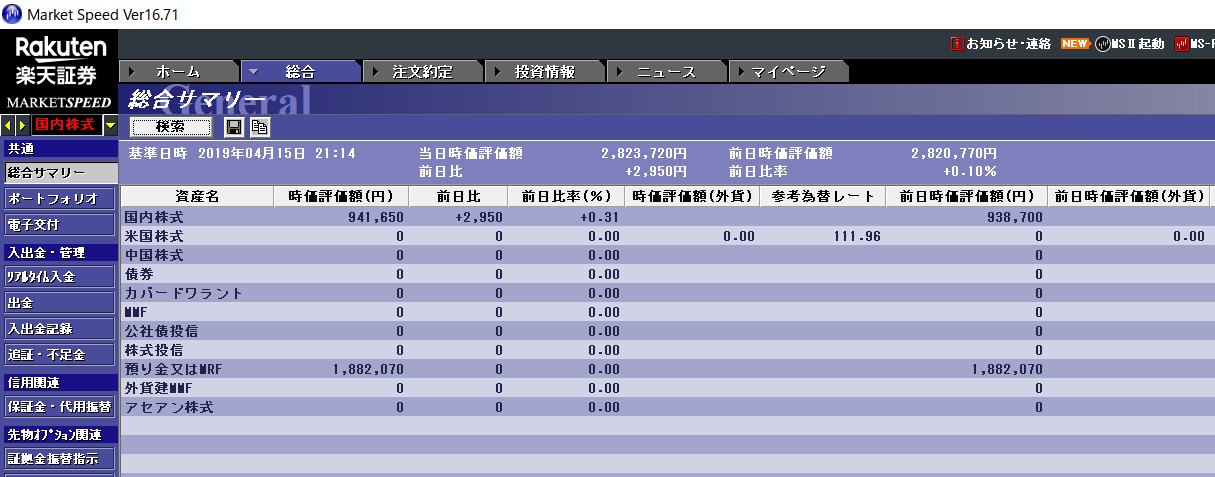The width and height of the screenshot is (1215, 477).
Task: Open the ホーム menu tab
Action: 178,72
